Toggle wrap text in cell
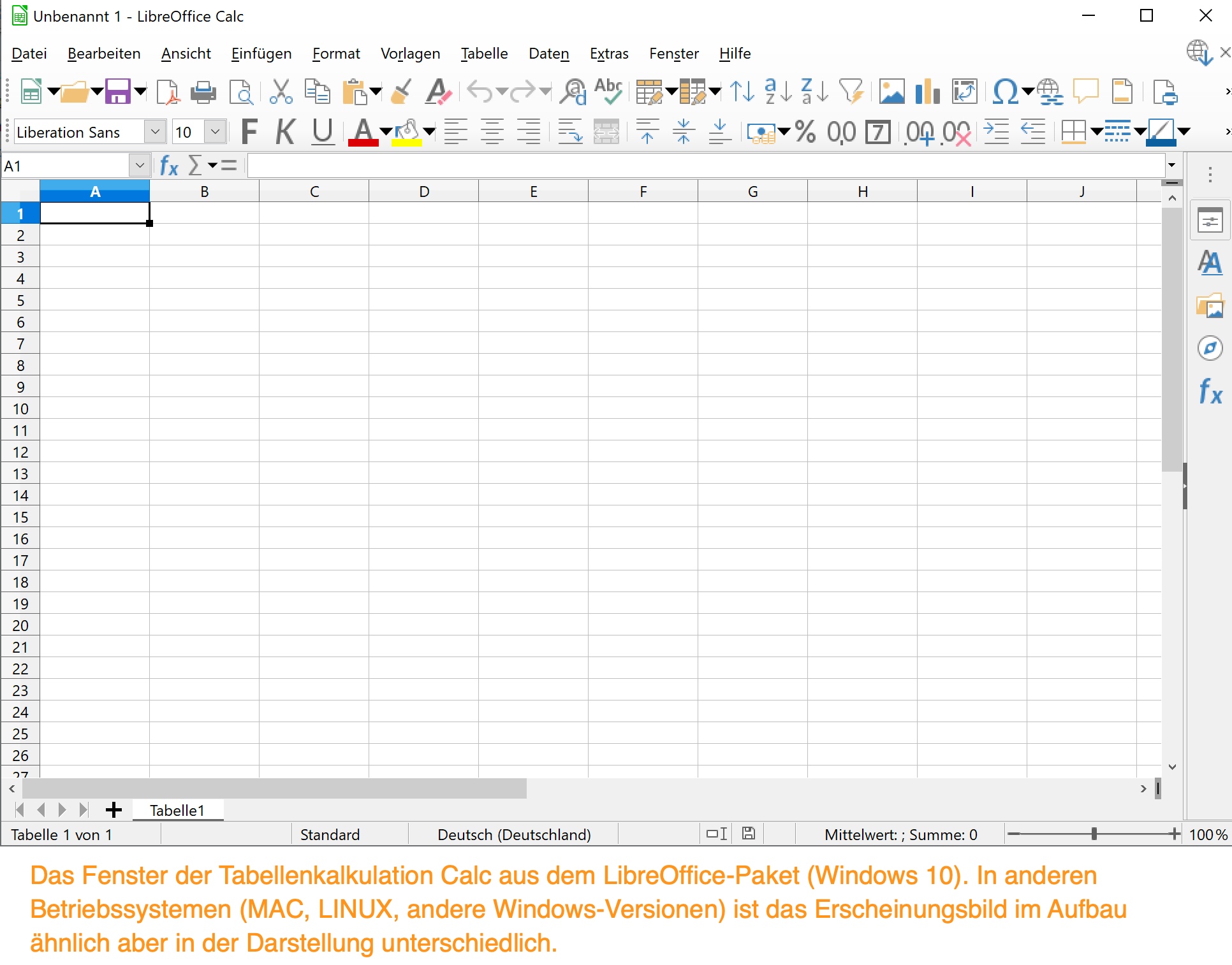This screenshot has height=965, width=1232. coord(570,132)
